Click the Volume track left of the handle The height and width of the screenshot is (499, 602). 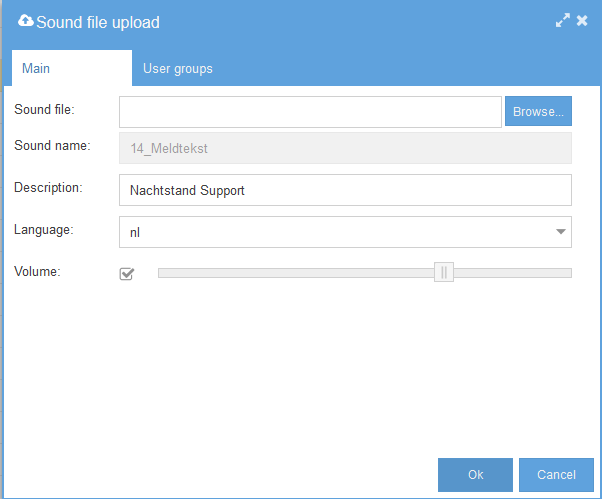pyautogui.click(x=296, y=273)
